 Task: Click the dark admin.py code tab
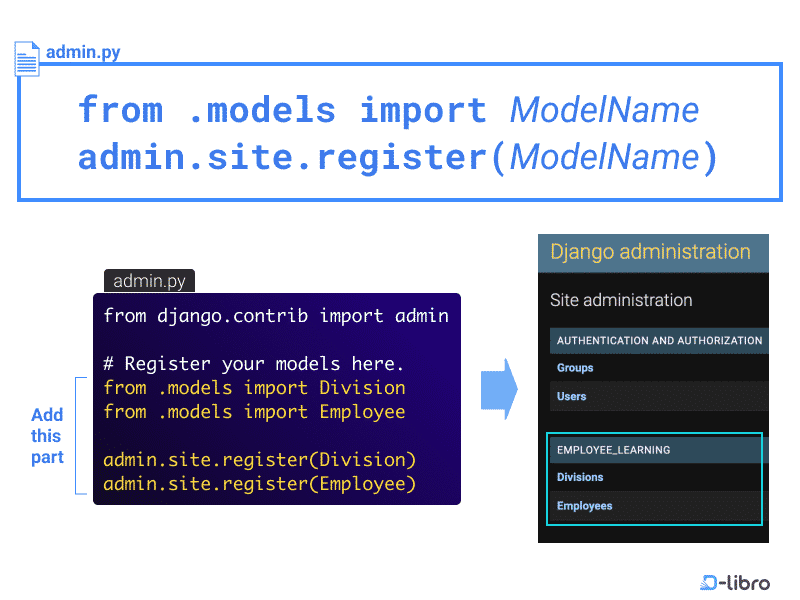(x=149, y=281)
